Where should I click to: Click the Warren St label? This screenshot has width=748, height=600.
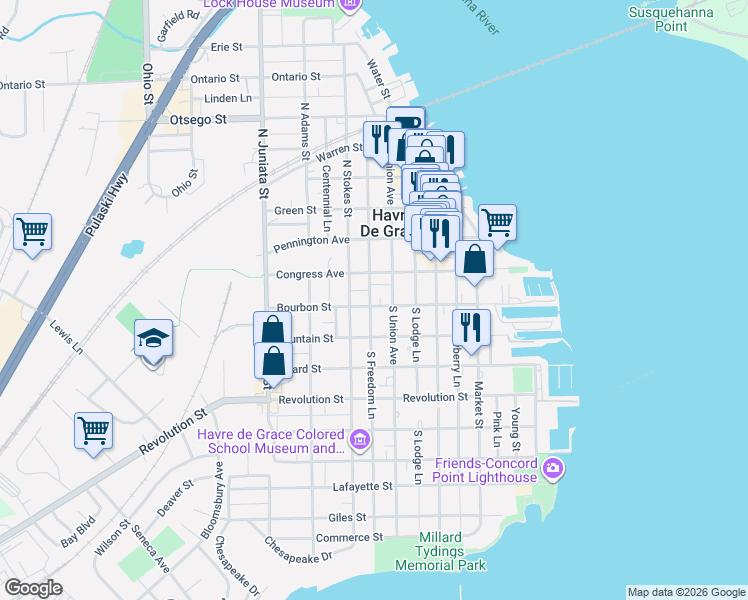[340, 153]
